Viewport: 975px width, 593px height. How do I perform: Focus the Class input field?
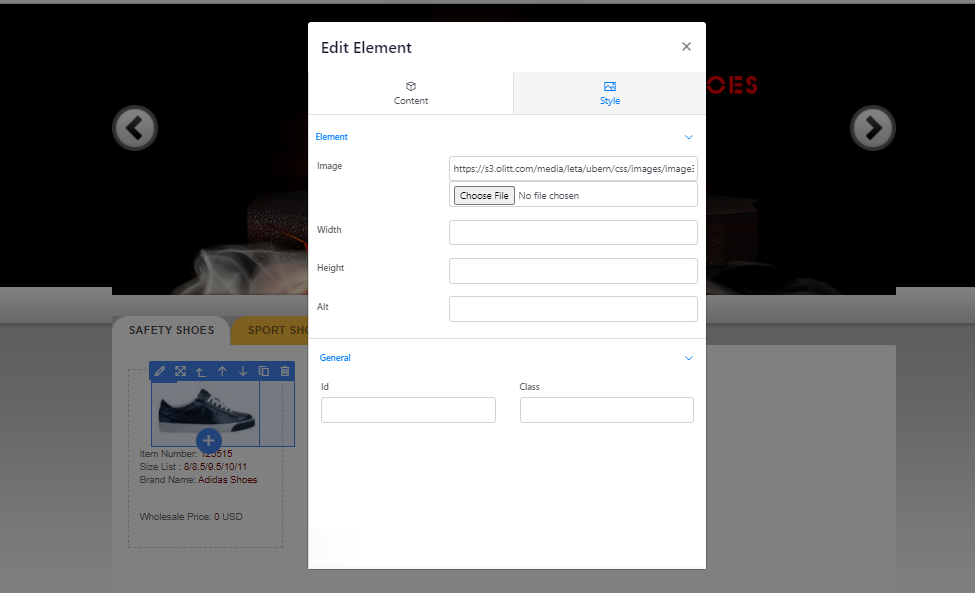pyautogui.click(x=607, y=410)
